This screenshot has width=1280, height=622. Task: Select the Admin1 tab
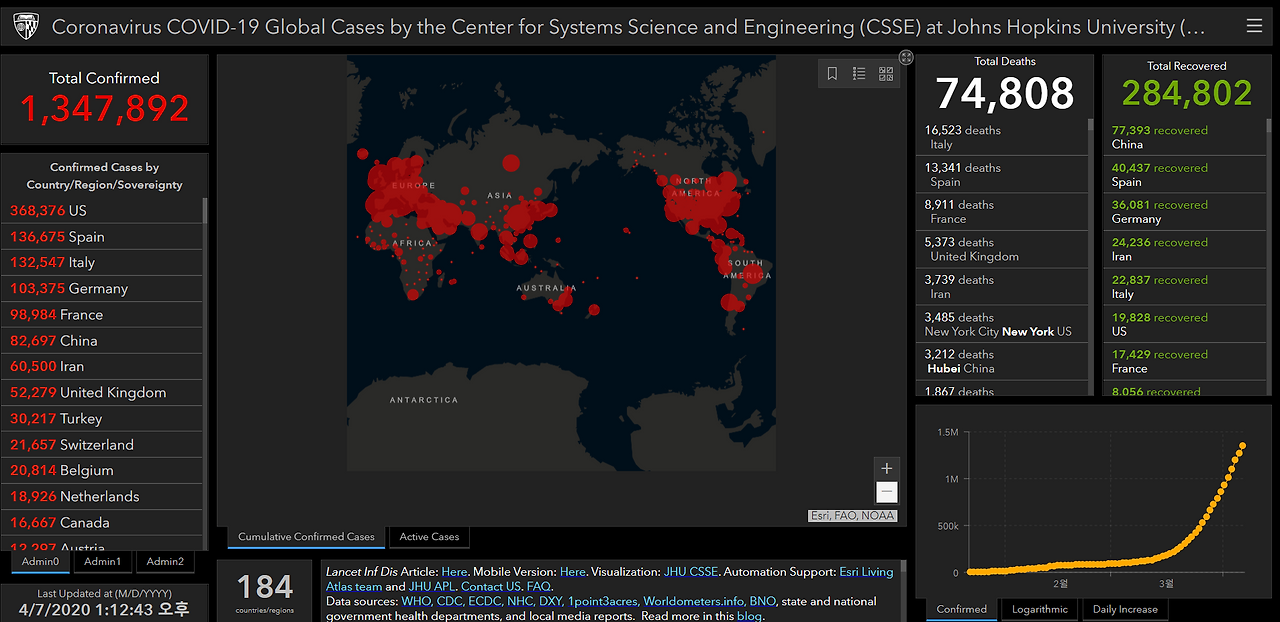point(103,562)
